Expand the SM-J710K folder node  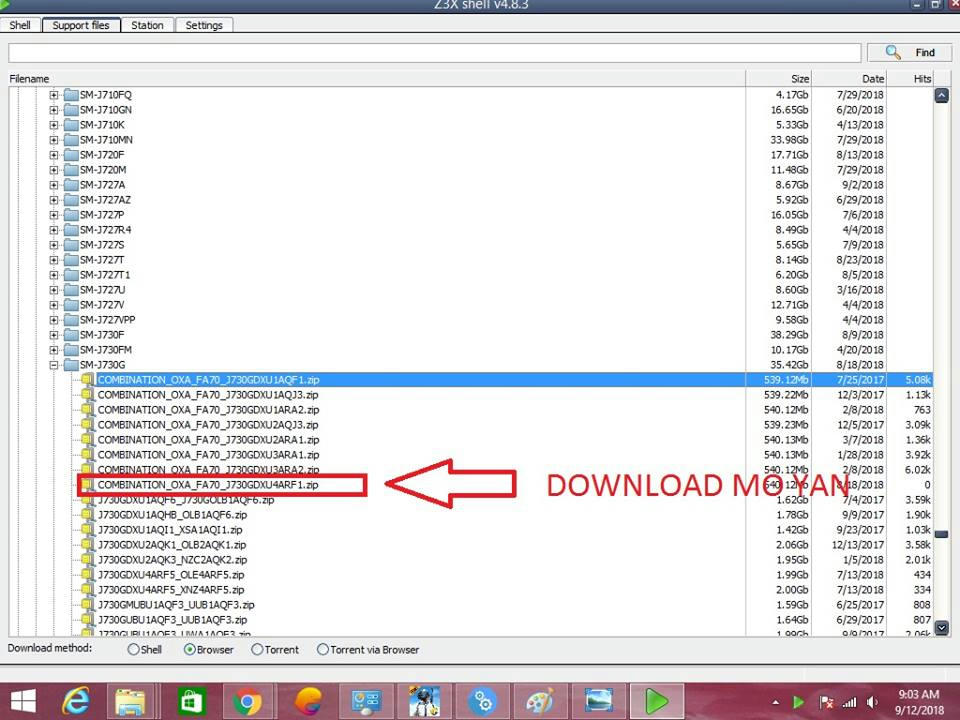pyautogui.click(x=54, y=125)
